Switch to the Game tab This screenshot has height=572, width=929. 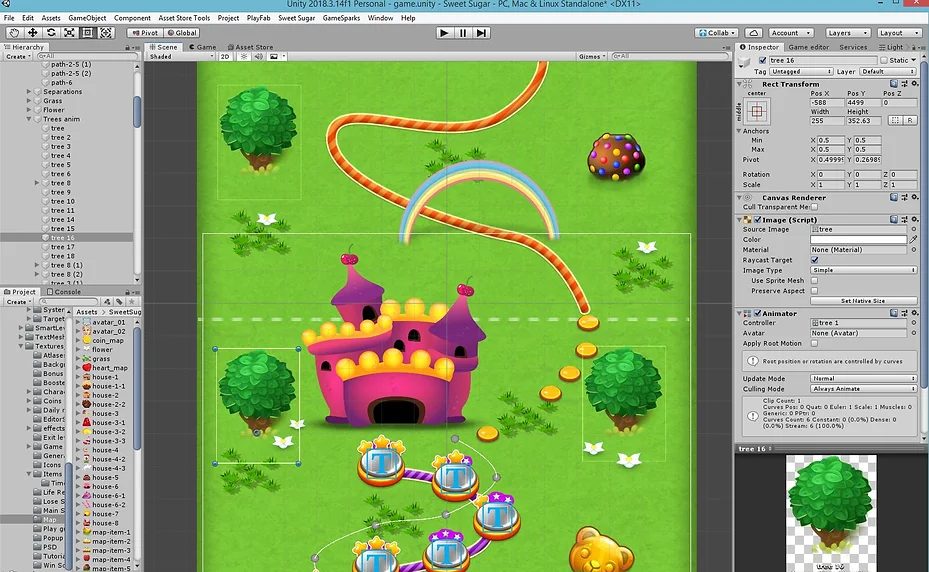coord(203,47)
